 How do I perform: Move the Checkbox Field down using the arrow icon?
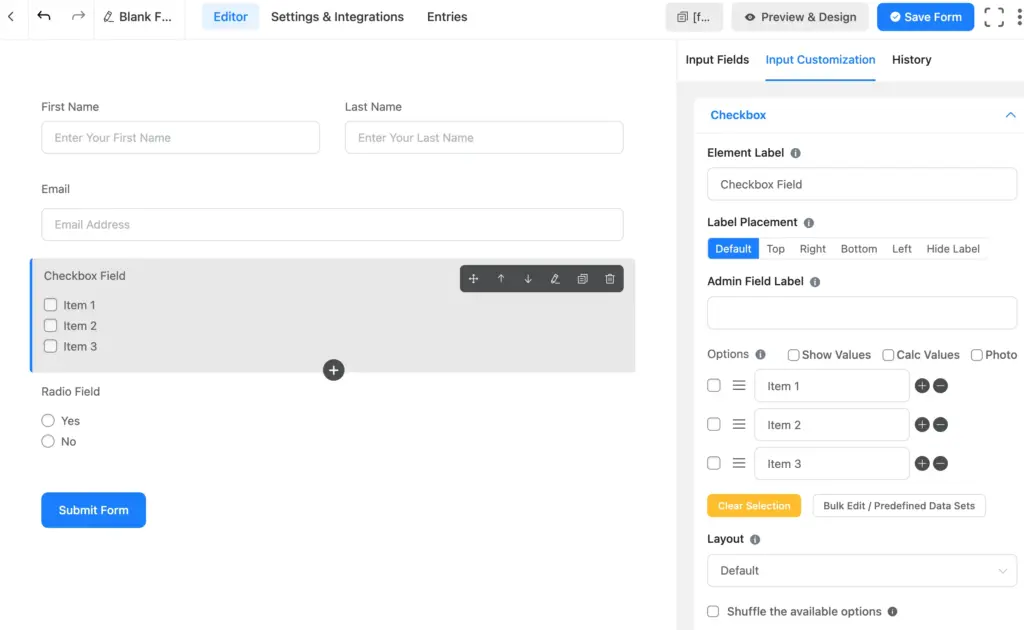pyautogui.click(x=527, y=279)
